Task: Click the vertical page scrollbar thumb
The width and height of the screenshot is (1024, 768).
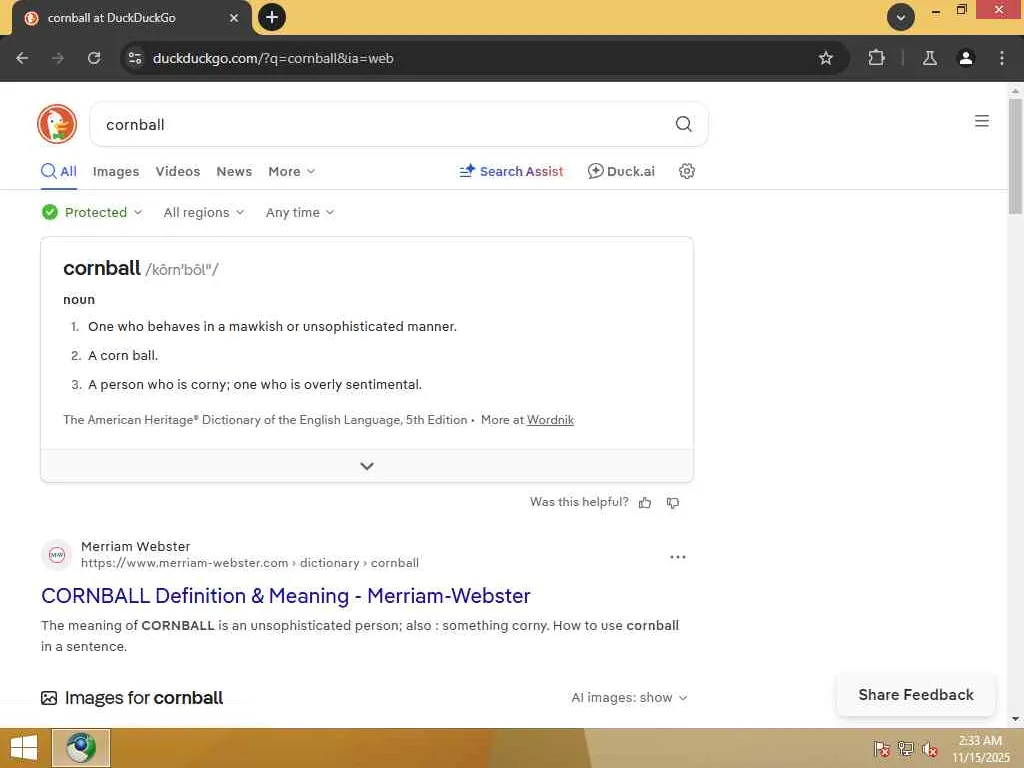Action: tap(1015, 156)
